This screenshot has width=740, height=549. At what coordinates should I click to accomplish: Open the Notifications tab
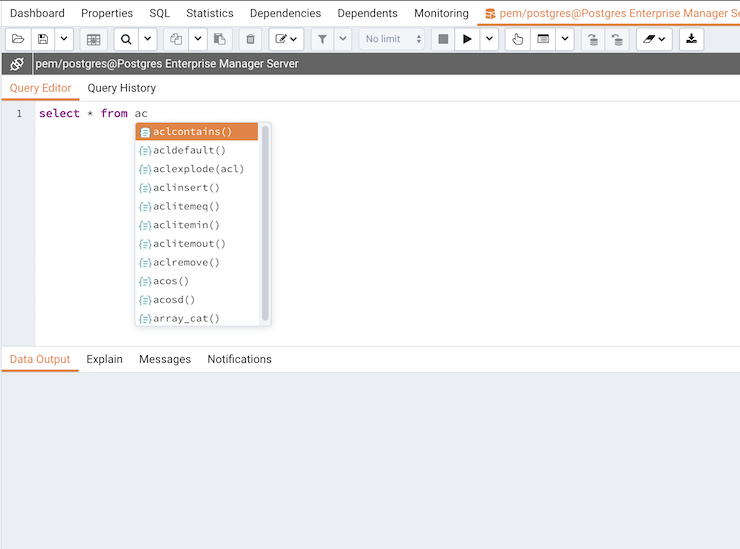pyautogui.click(x=240, y=359)
